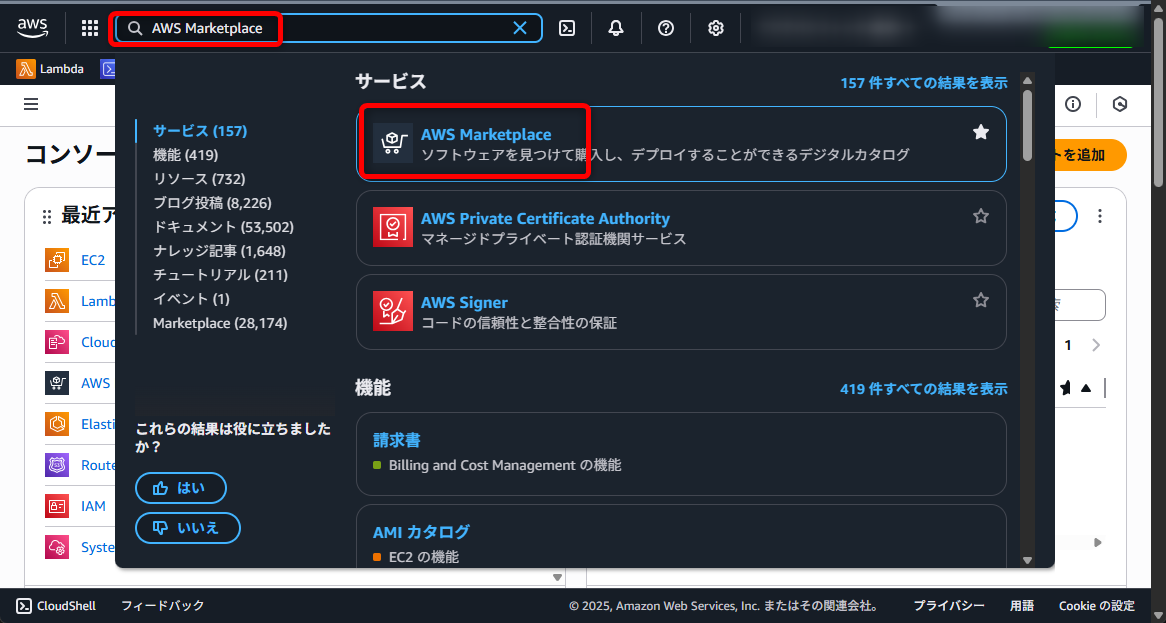
Task: Unfavorite AWS Marketplace star
Action: (x=981, y=132)
